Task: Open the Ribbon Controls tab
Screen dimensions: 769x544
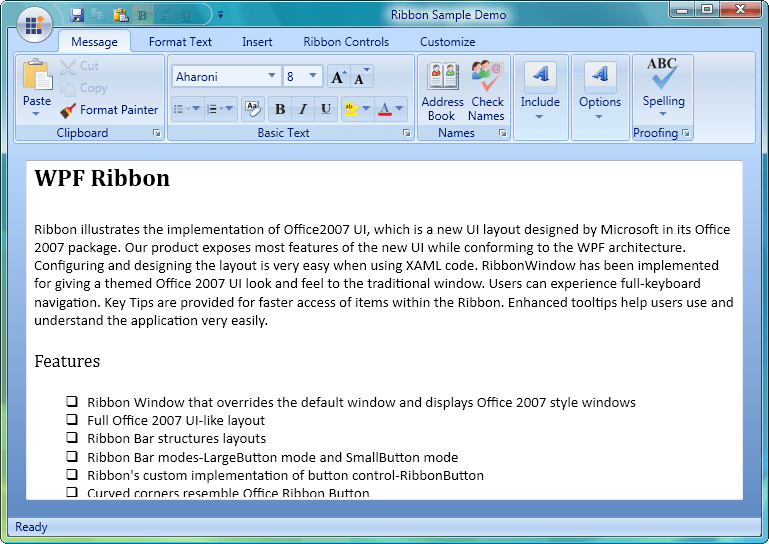Action: pos(346,42)
